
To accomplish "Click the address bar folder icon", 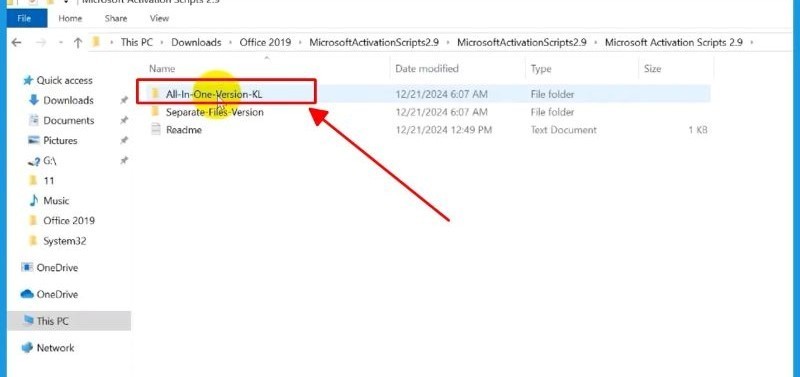I will coord(95,42).
